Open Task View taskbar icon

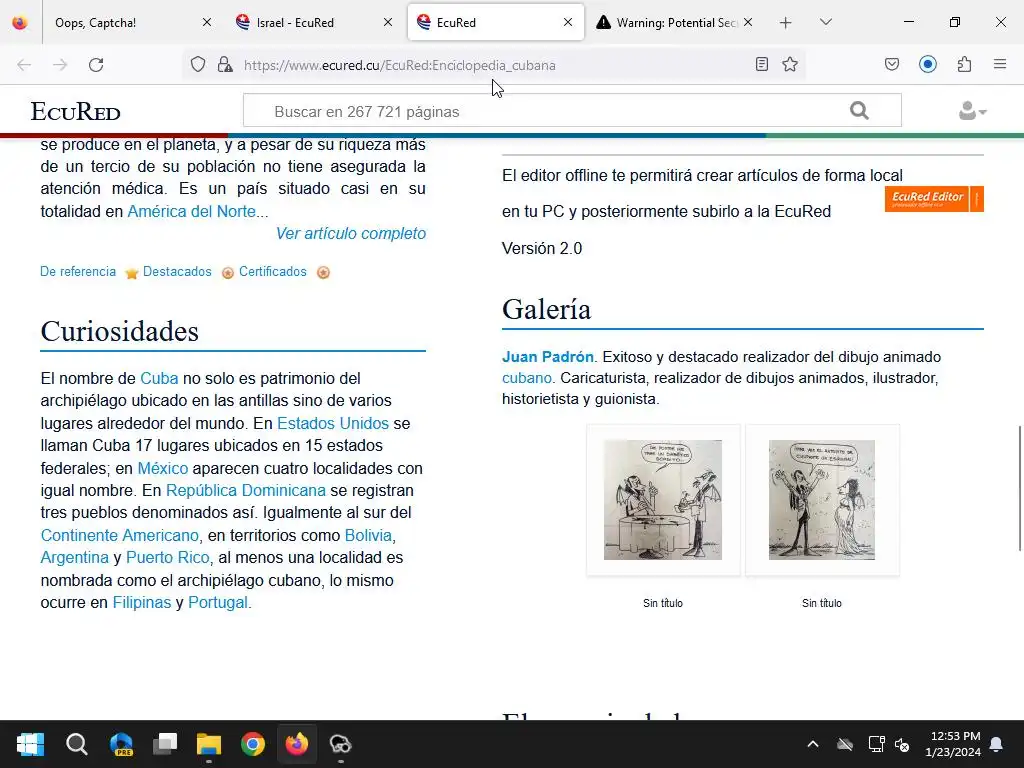tap(165, 744)
